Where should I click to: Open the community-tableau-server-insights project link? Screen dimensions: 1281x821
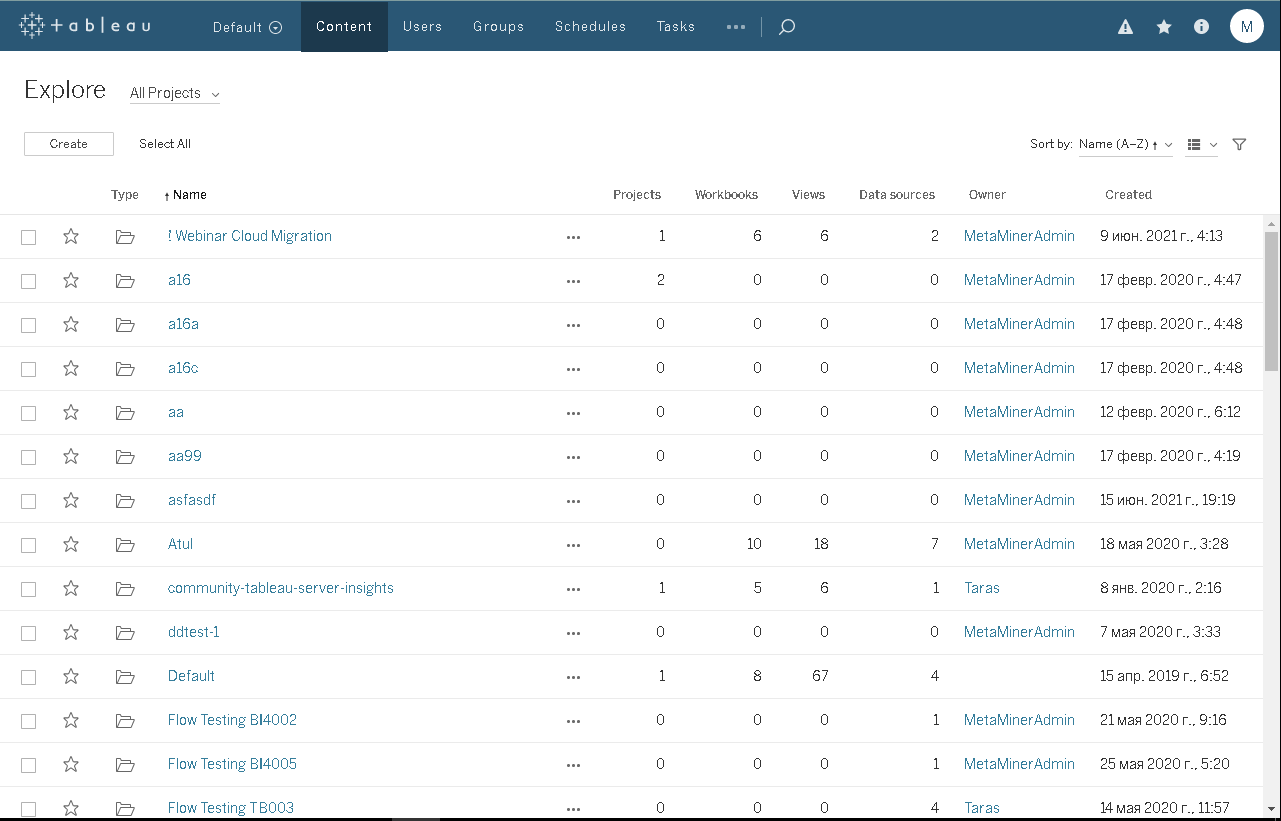pyautogui.click(x=281, y=588)
